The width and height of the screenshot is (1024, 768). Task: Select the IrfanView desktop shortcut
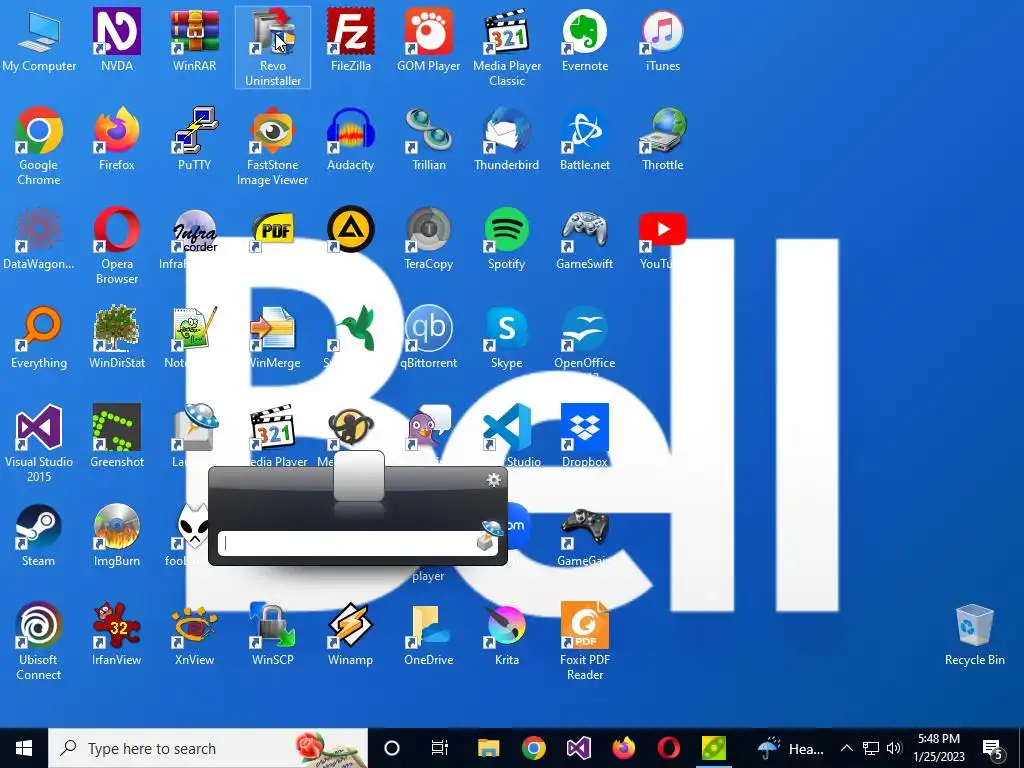[117, 634]
